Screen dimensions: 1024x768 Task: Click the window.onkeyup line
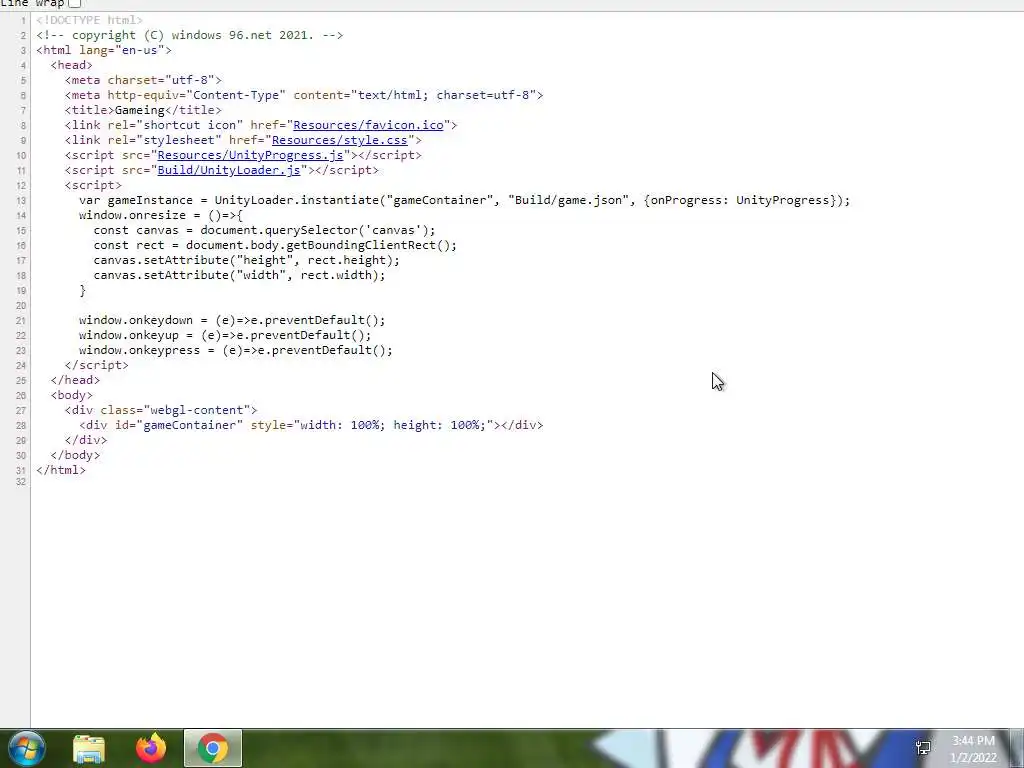point(225,335)
